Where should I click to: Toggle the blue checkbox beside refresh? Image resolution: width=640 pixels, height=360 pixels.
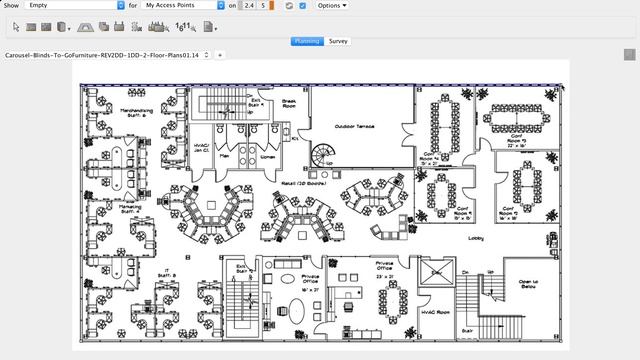click(x=302, y=6)
